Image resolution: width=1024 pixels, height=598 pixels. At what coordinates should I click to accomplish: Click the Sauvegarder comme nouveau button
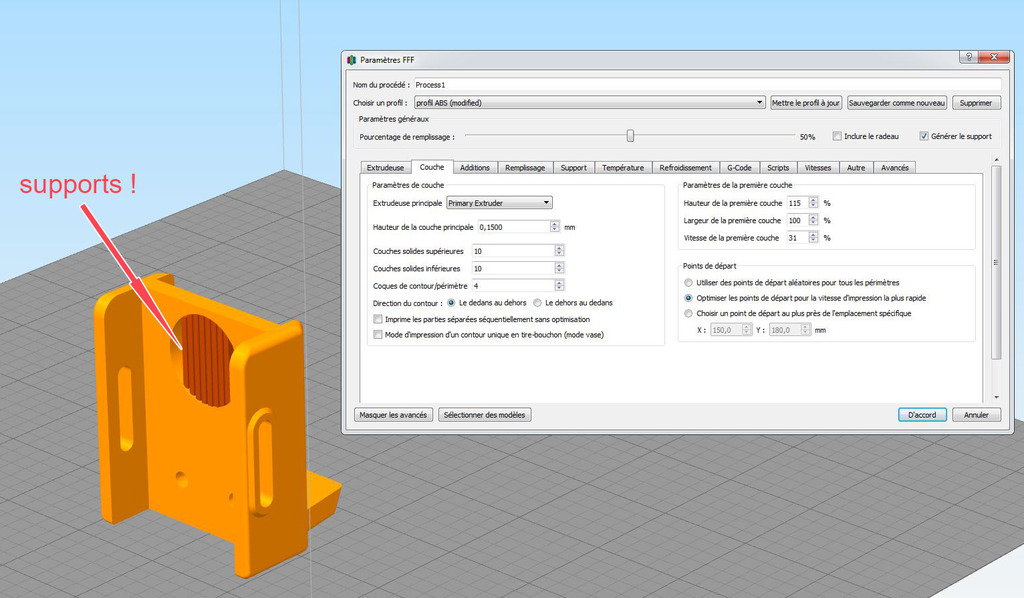coord(897,102)
